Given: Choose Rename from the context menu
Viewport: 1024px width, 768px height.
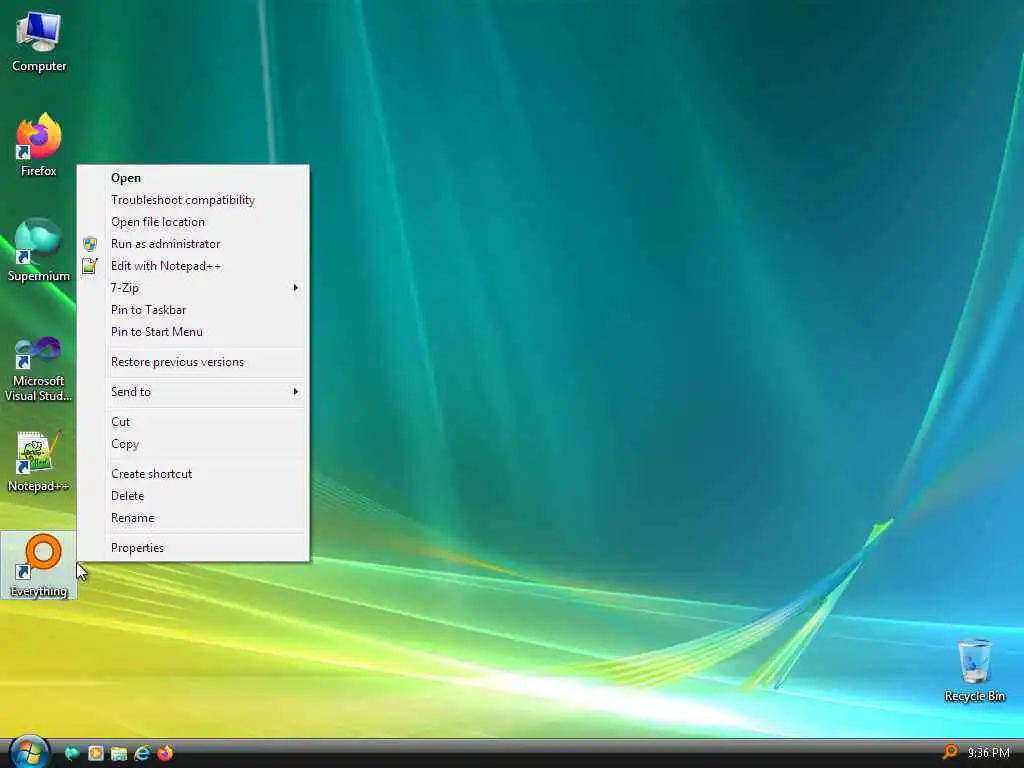Looking at the screenshot, I should point(193,518).
